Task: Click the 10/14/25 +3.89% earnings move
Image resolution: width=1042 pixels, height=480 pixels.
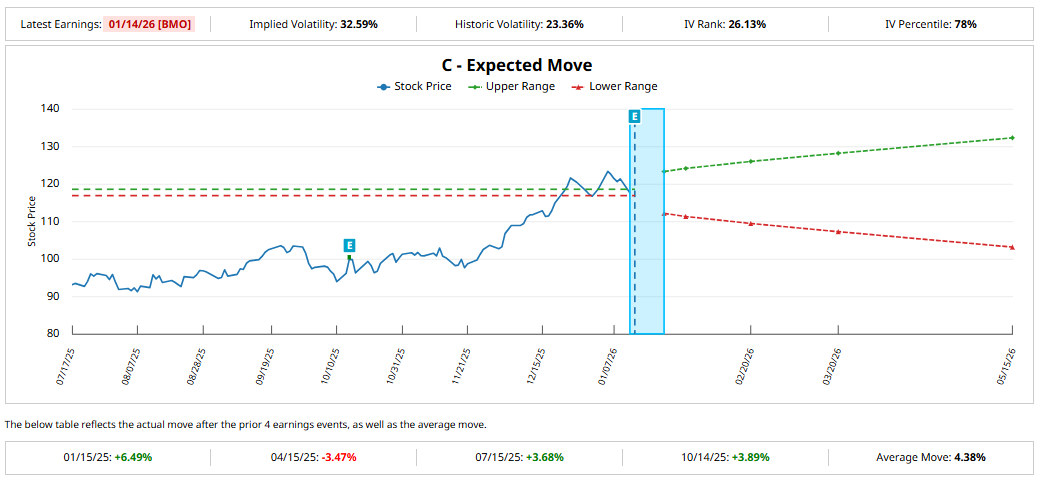Action: click(726, 457)
